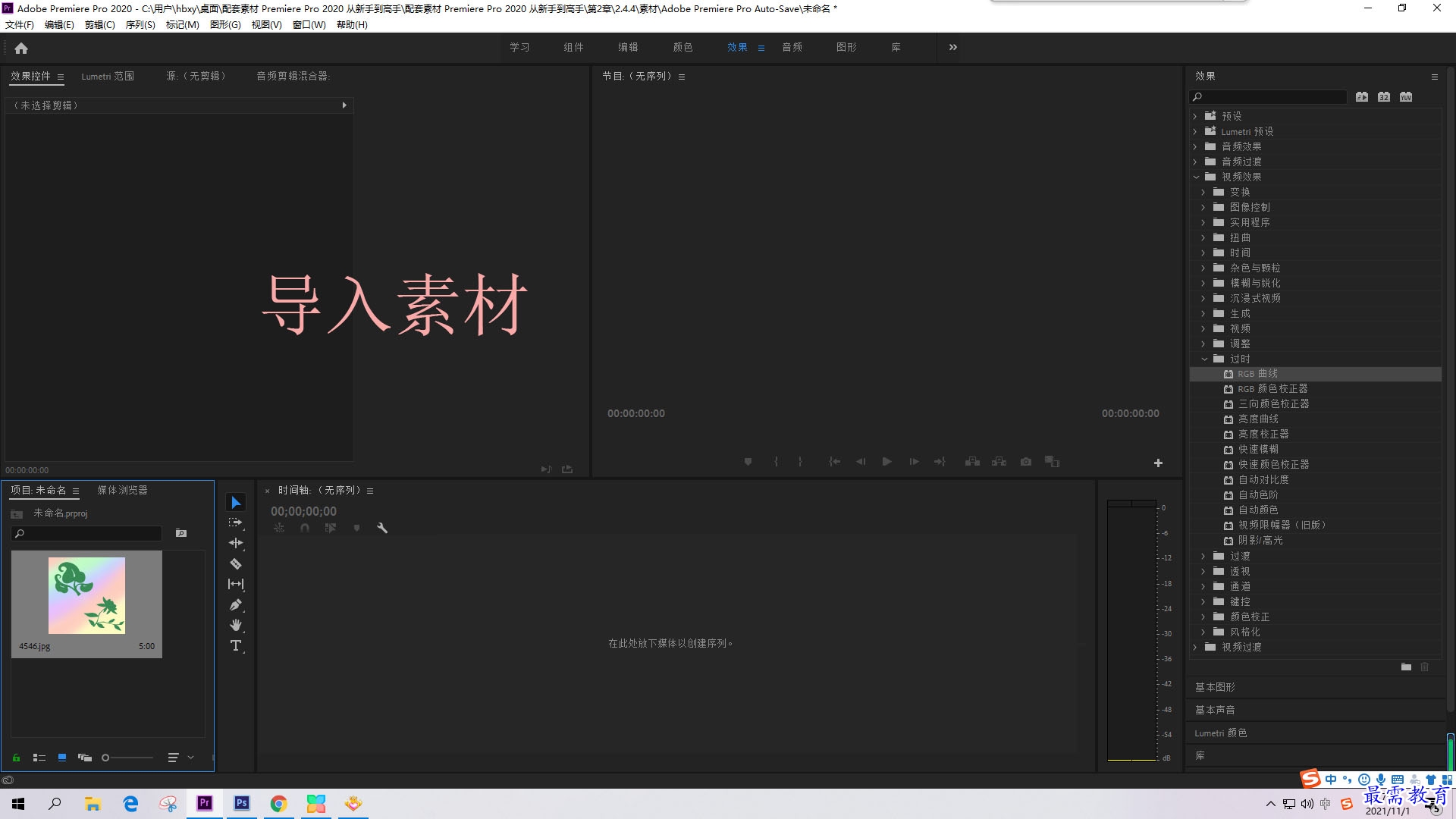Switch to the 编辑 workspace tab

click(x=628, y=47)
